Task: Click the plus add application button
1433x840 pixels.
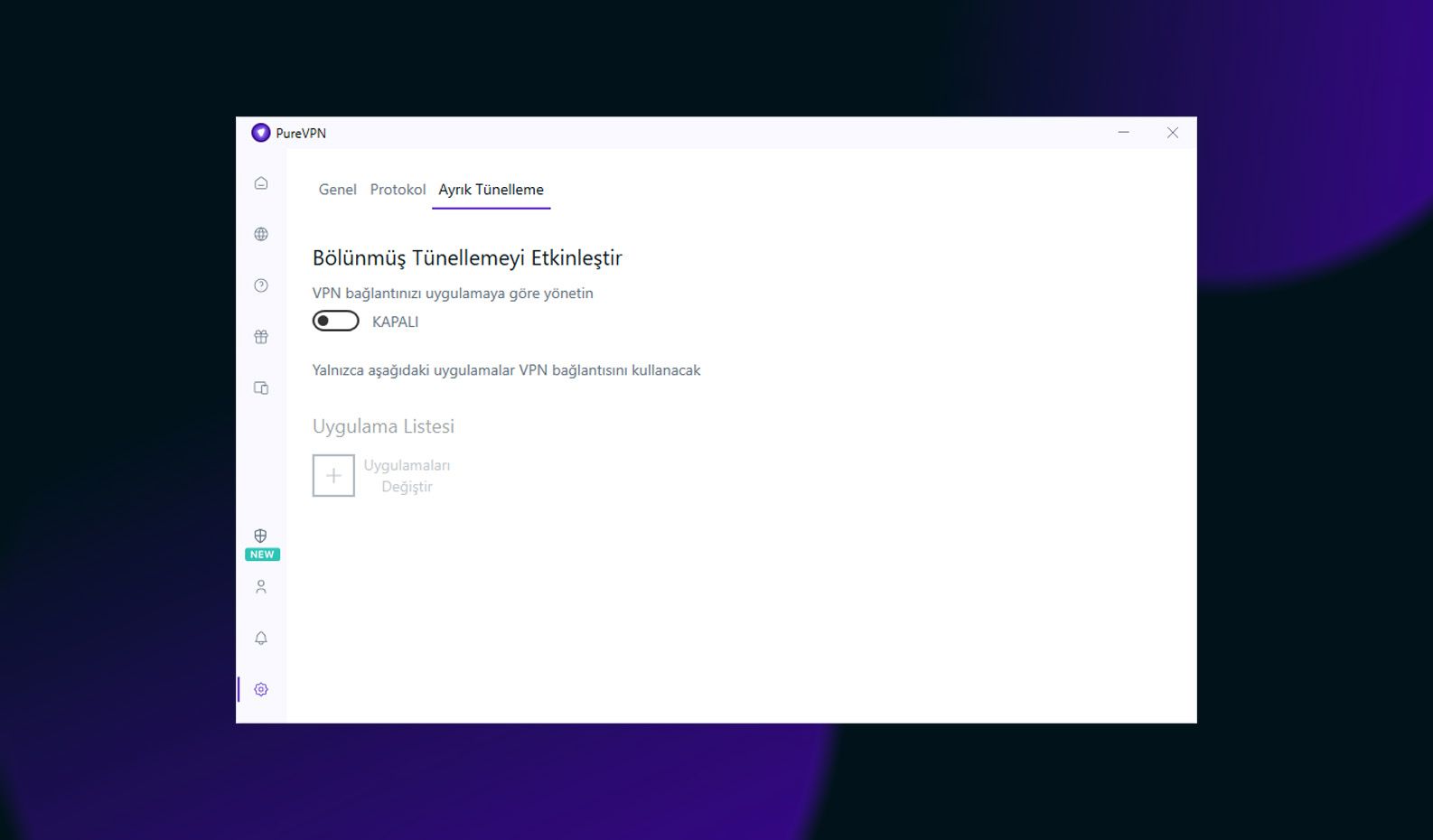Action: tap(333, 475)
